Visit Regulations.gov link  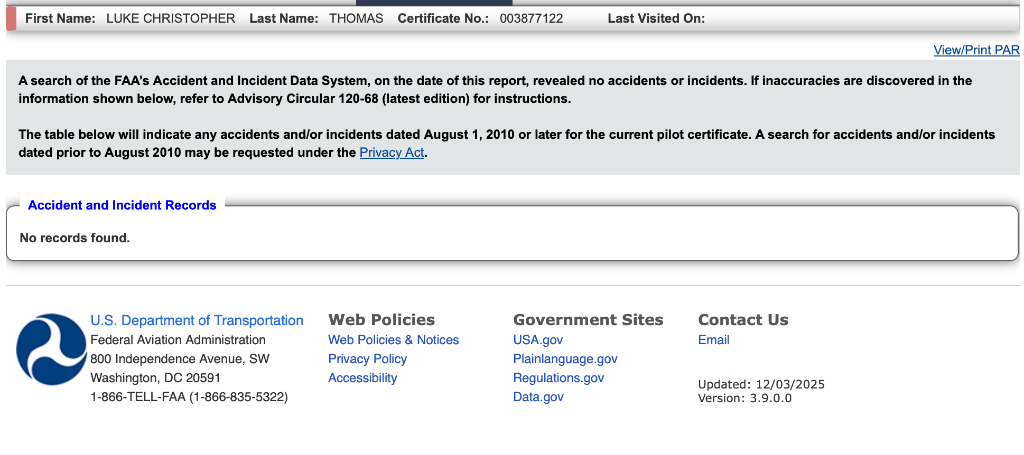558,377
